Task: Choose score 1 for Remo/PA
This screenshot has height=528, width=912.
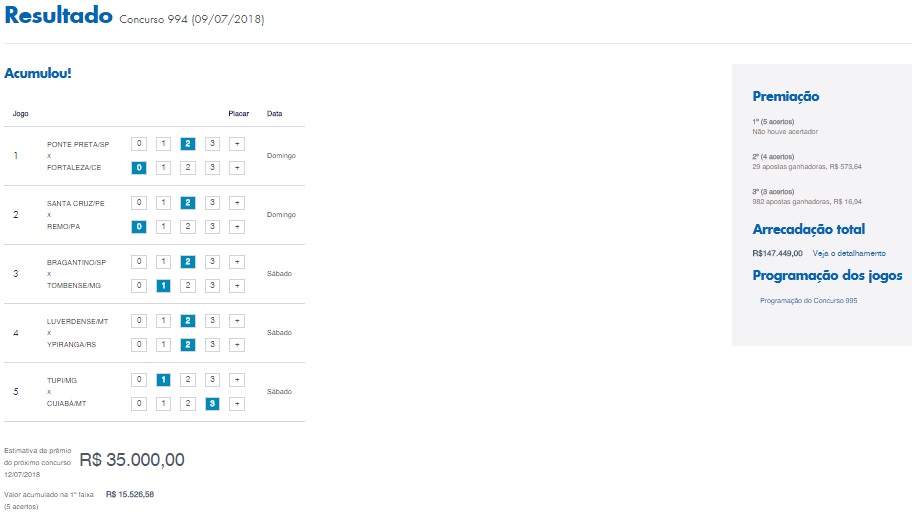Action: [x=163, y=227]
